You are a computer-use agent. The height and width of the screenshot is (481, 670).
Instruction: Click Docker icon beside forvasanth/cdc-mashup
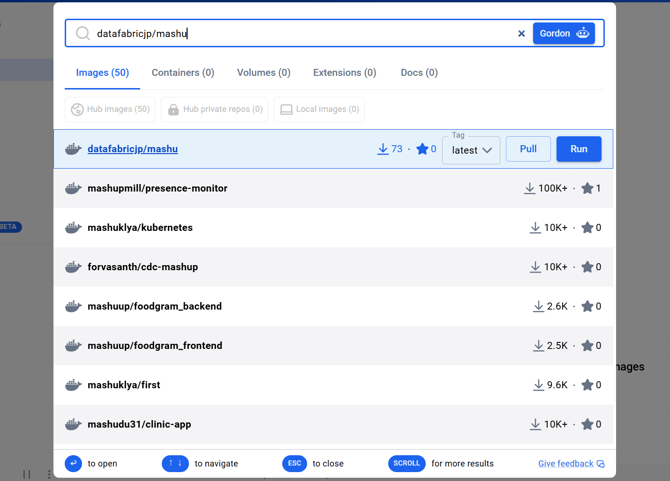(x=73, y=267)
